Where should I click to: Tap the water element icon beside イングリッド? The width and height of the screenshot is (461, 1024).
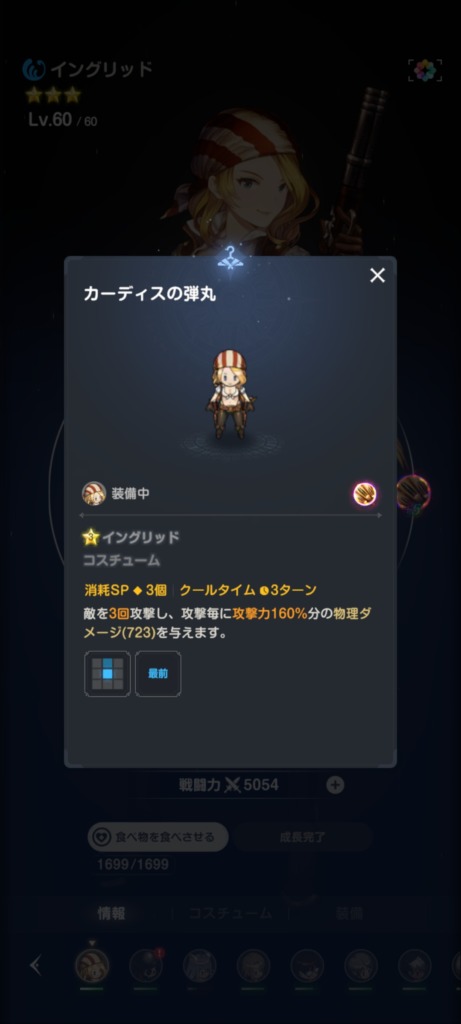[x=33, y=69]
